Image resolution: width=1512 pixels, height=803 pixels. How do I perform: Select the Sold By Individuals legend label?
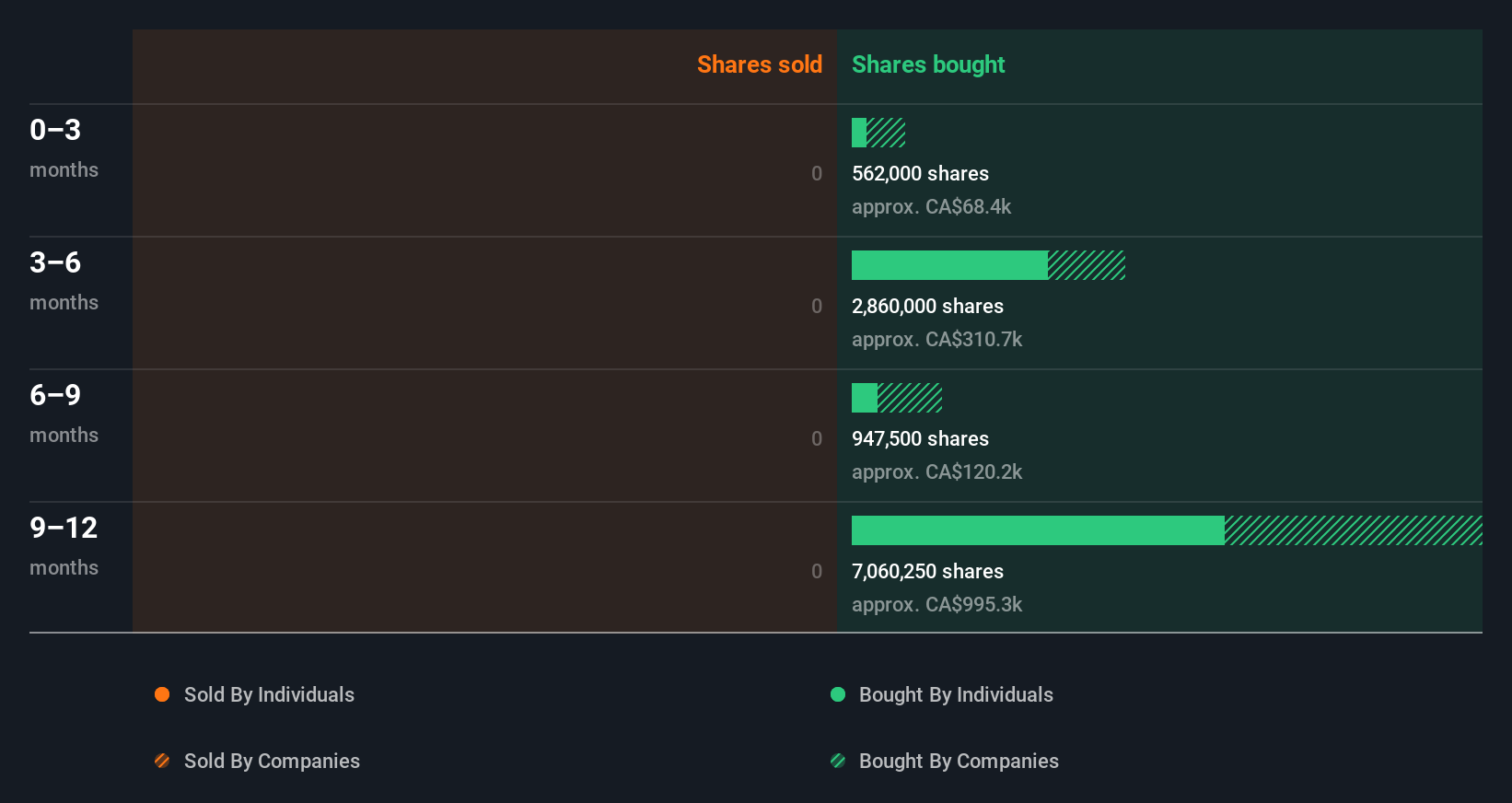(269, 694)
